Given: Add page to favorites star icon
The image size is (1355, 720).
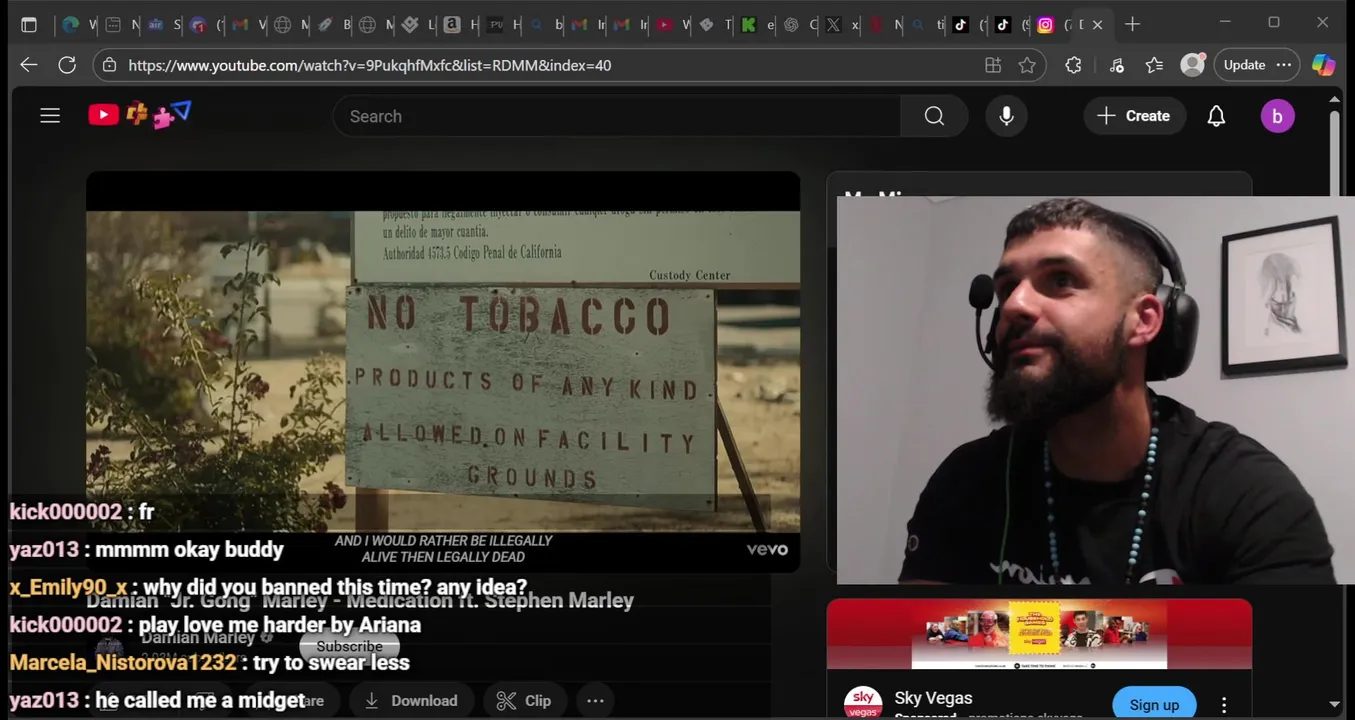Looking at the screenshot, I should pos(1027,65).
